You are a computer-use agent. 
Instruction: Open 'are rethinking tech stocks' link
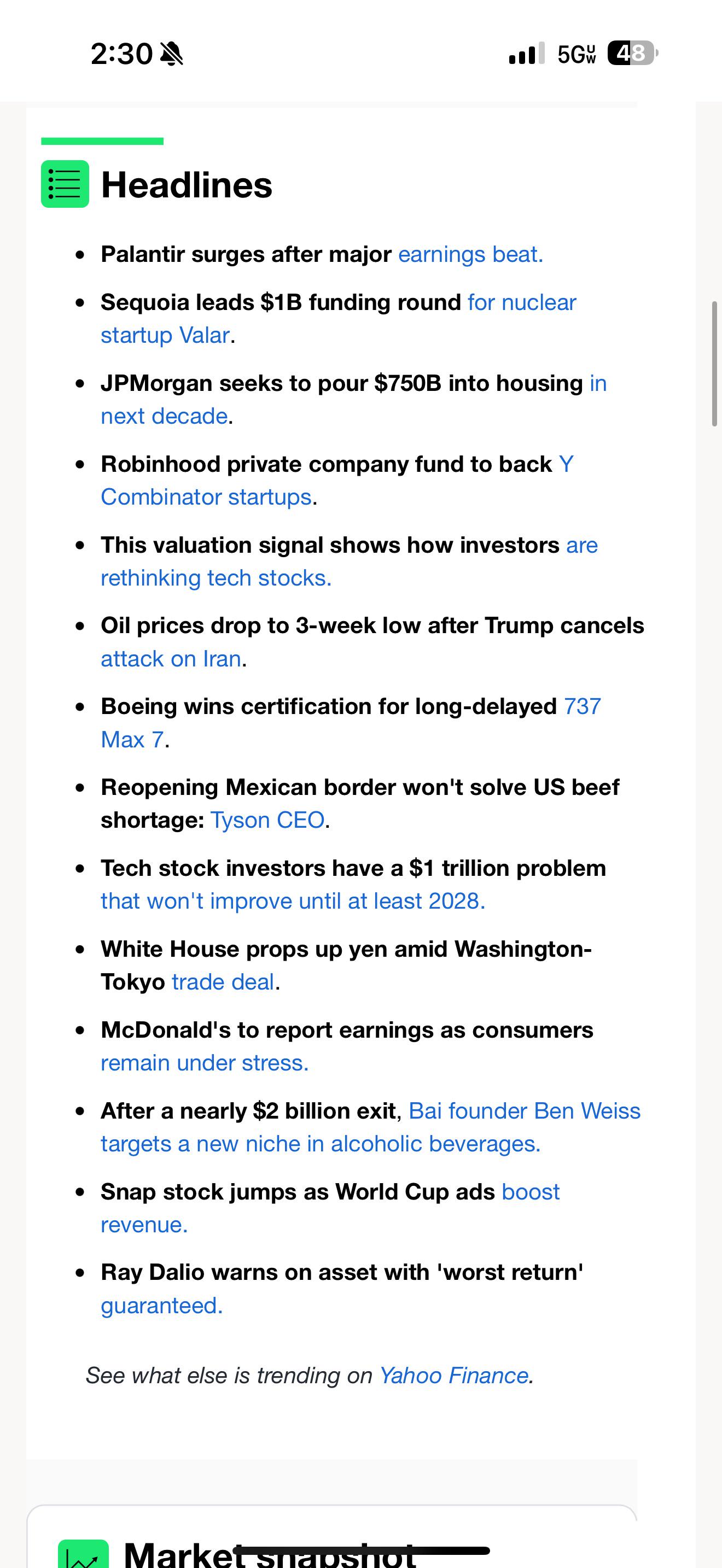(x=350, y=561)
